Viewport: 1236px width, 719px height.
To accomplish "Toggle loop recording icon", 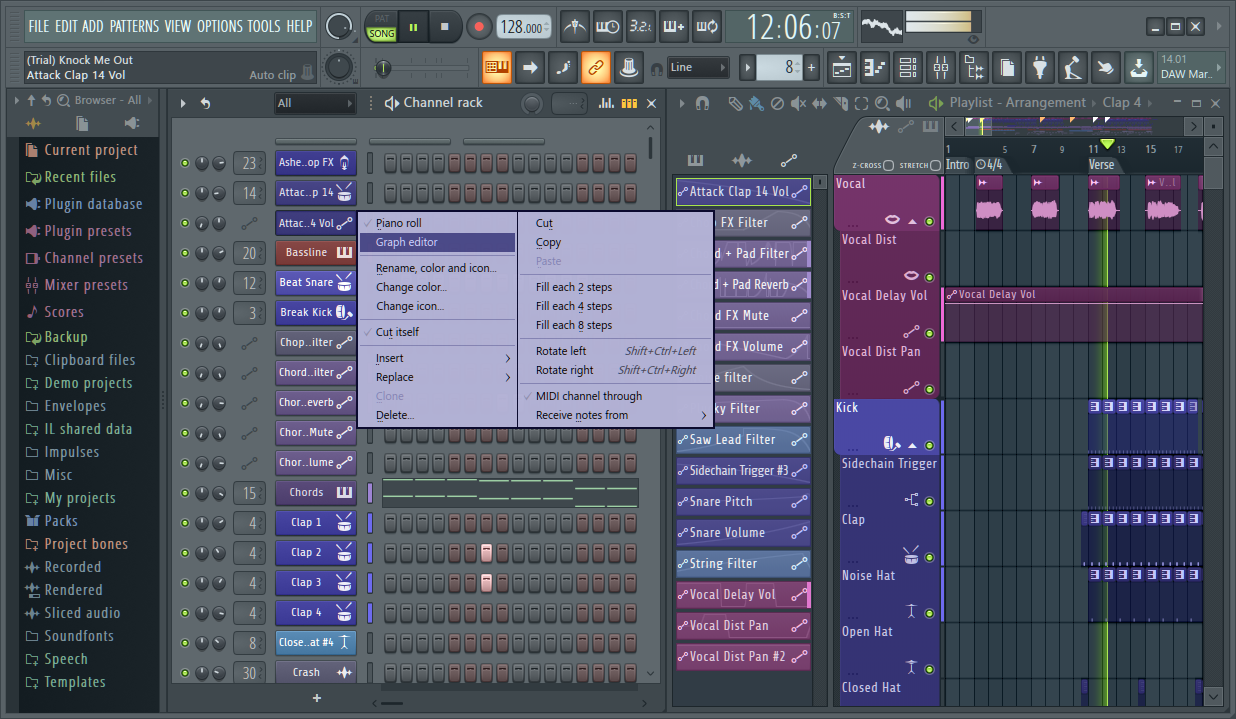I will click(x=707, y=27).
